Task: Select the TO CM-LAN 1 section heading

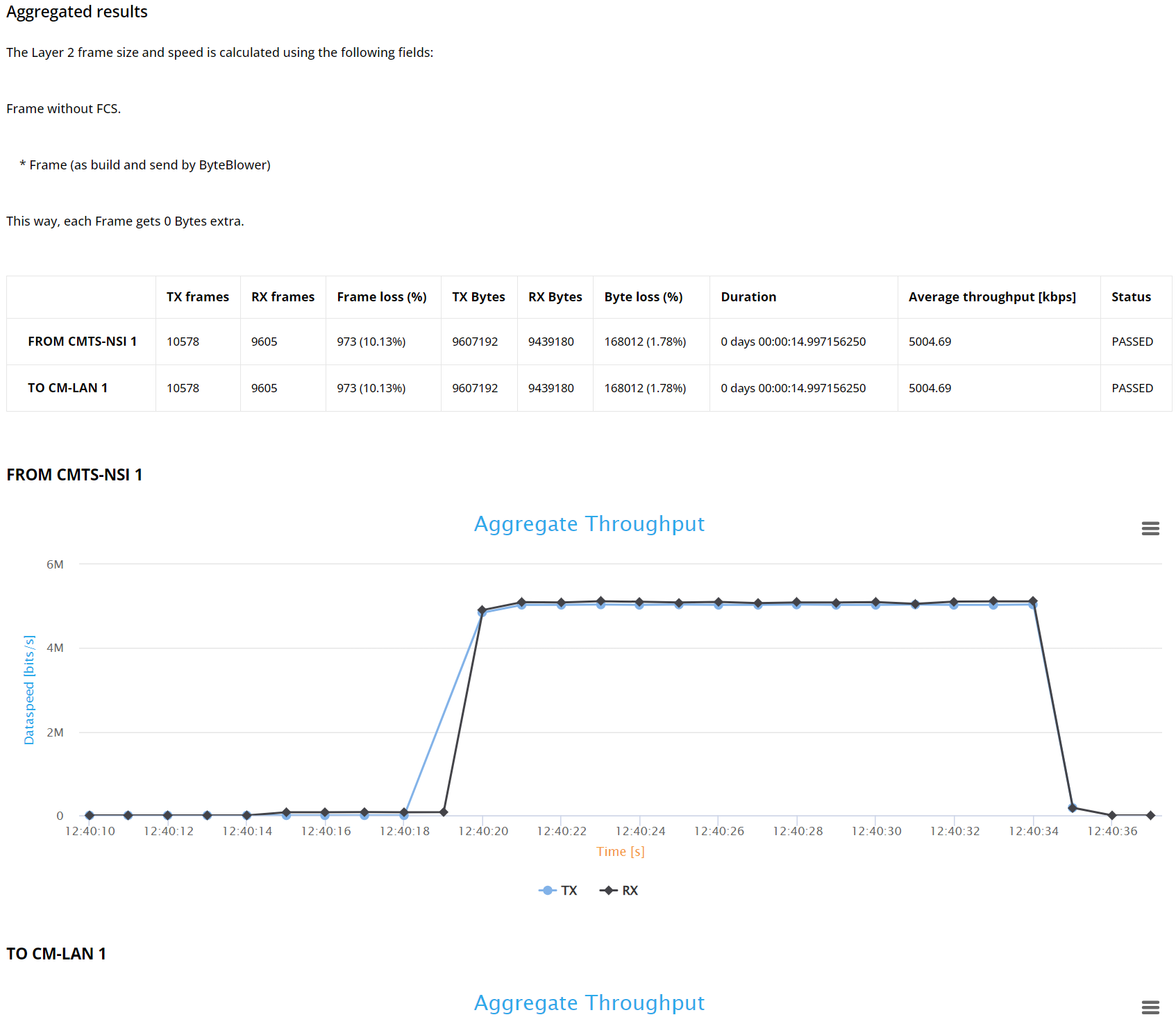Action: [x=56, y=953]
